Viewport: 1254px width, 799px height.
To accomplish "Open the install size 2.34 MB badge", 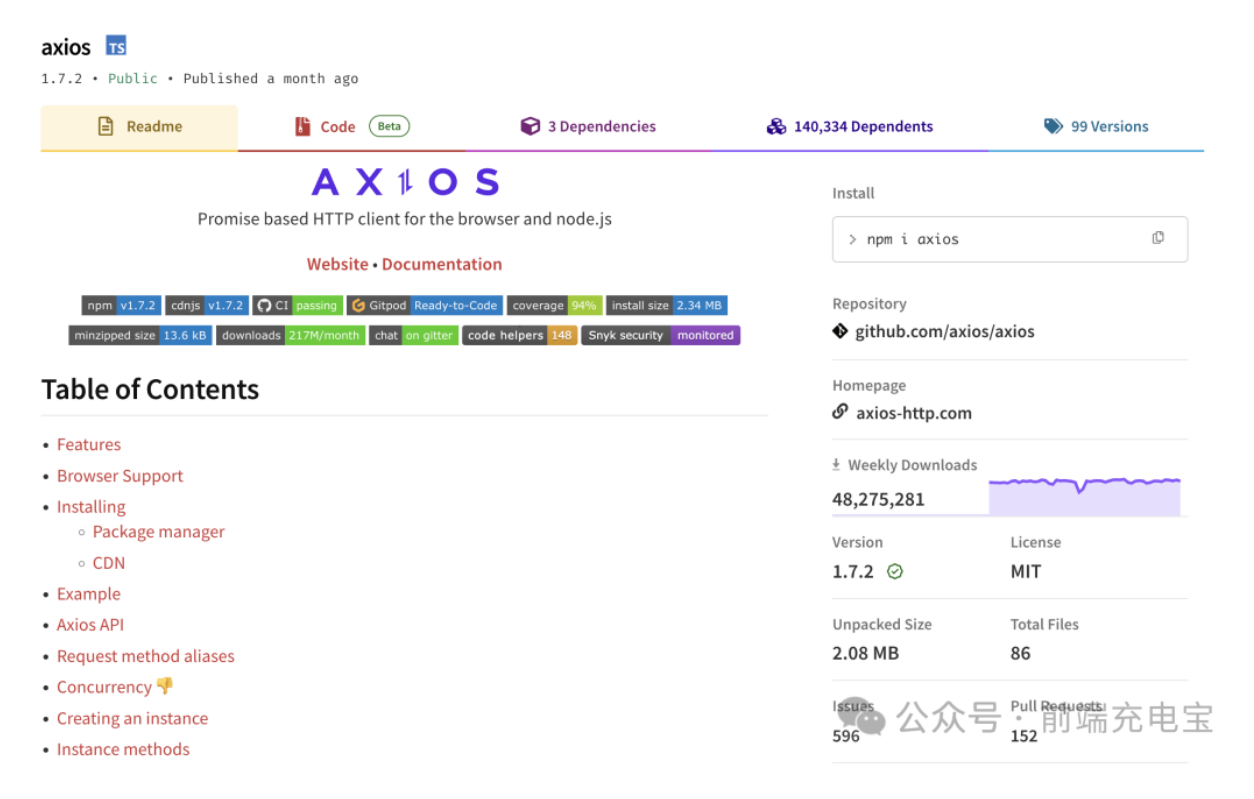I will [x=666, y=305].
